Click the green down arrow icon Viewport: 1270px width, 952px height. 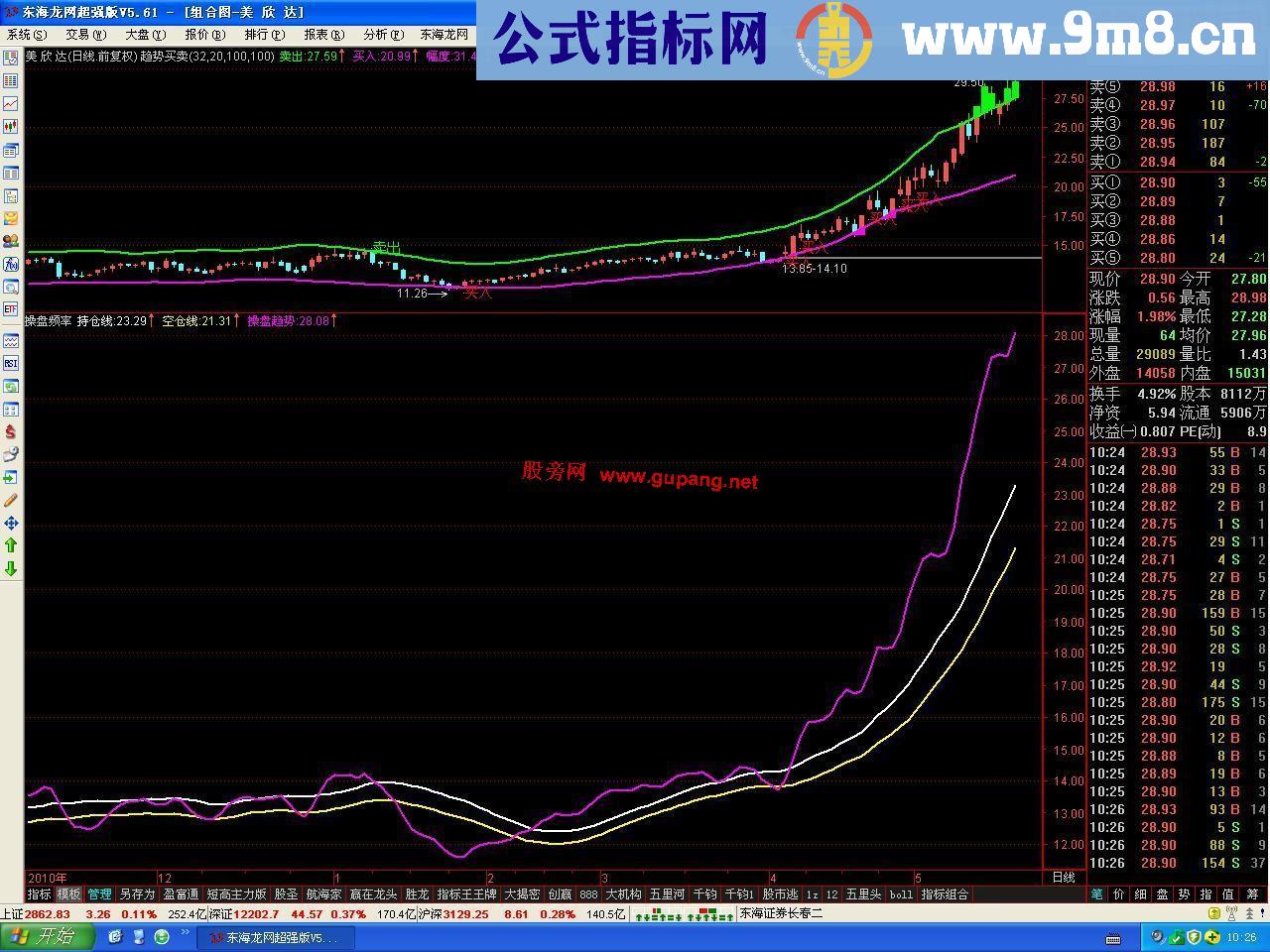click(x=11, y=568)
